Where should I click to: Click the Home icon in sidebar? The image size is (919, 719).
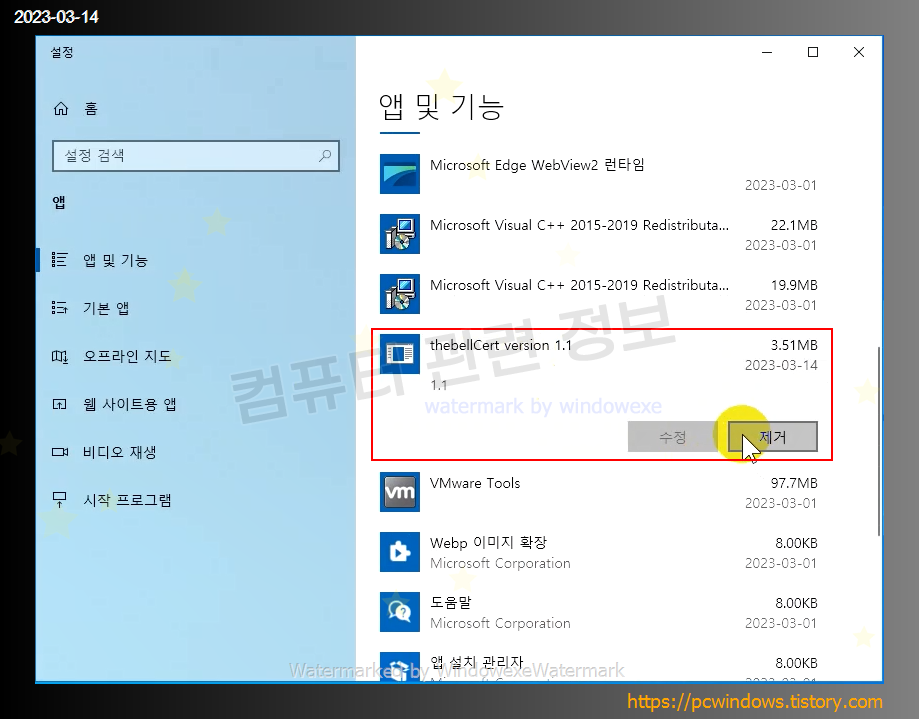(x=61, y=109)
